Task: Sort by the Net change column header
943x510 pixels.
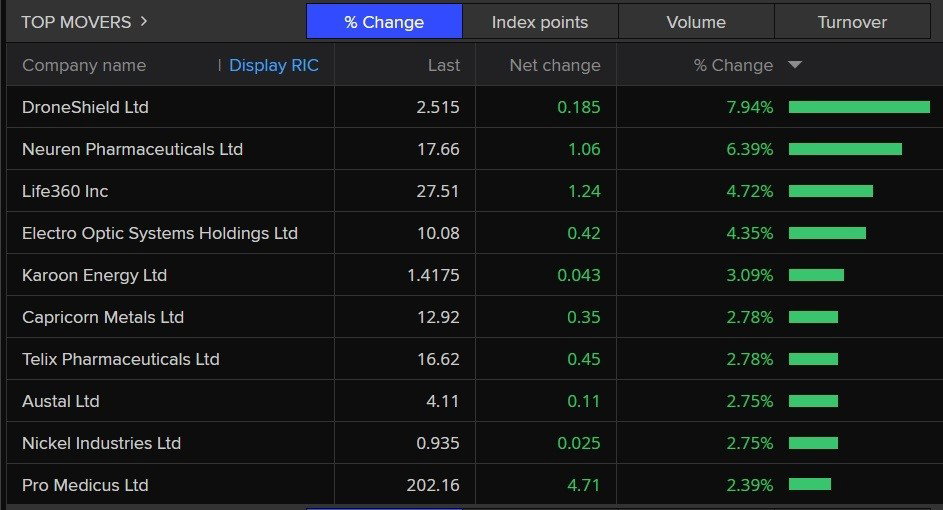Action: coord(555,65)
